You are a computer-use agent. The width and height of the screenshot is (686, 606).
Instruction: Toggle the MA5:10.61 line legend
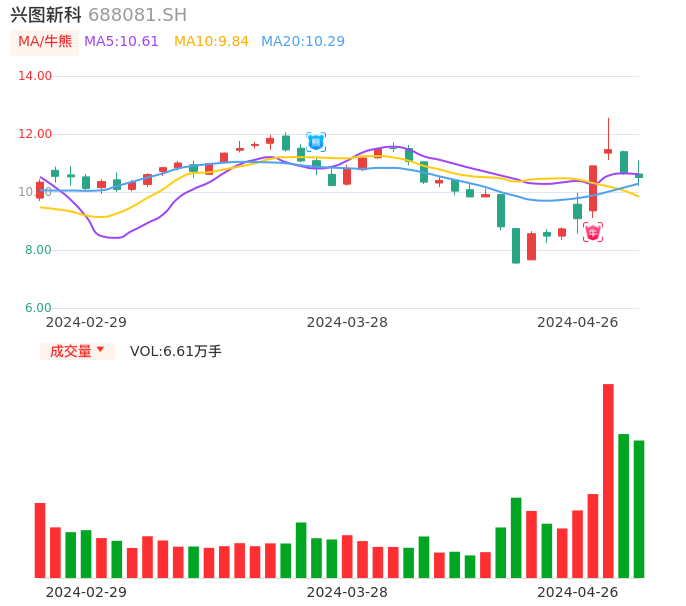point(121,41)
